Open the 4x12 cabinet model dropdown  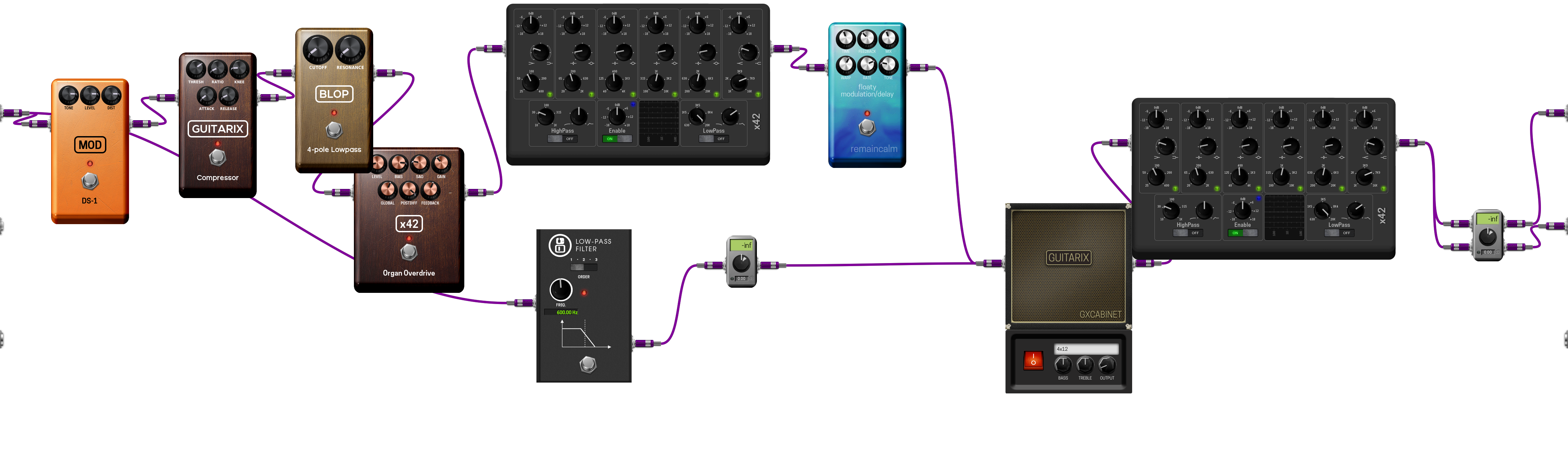[1086, 349]
